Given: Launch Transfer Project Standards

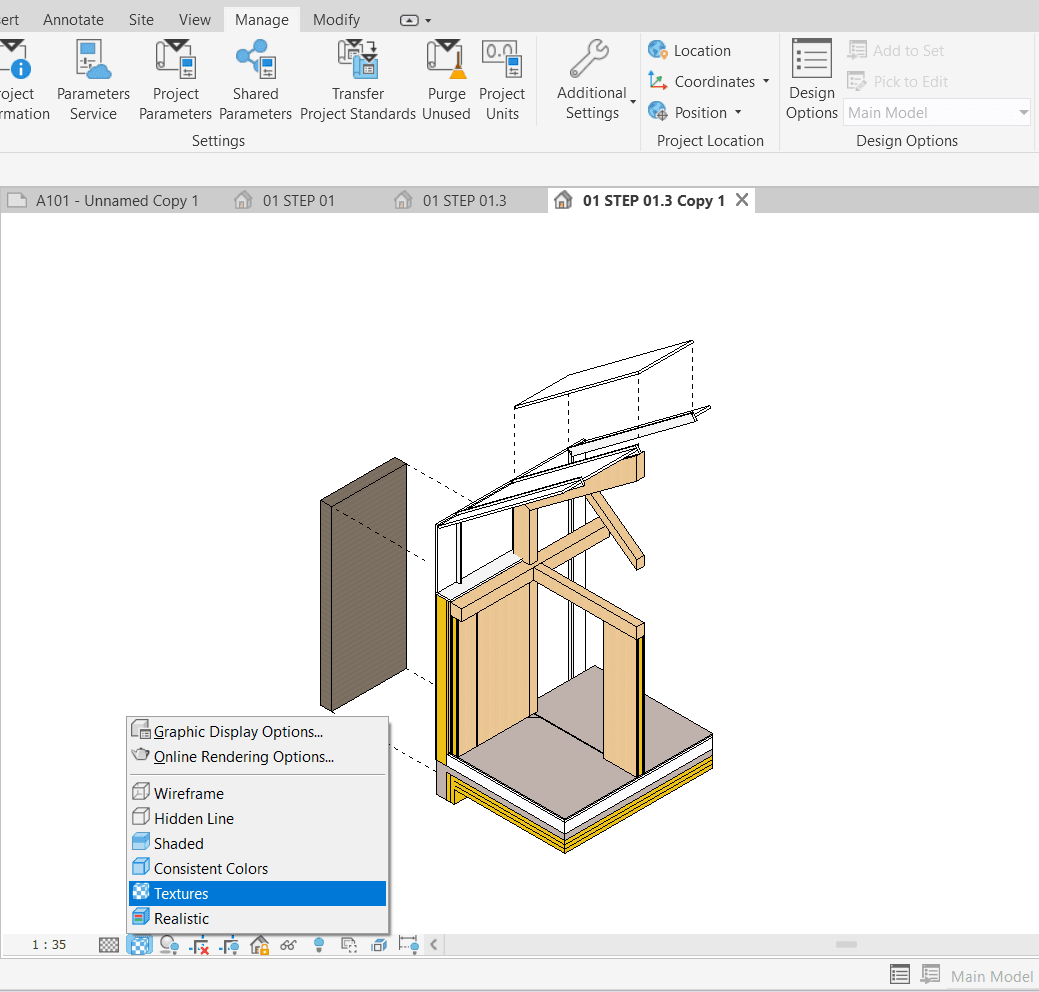Looking at the screenshot, I should point(357,75).
